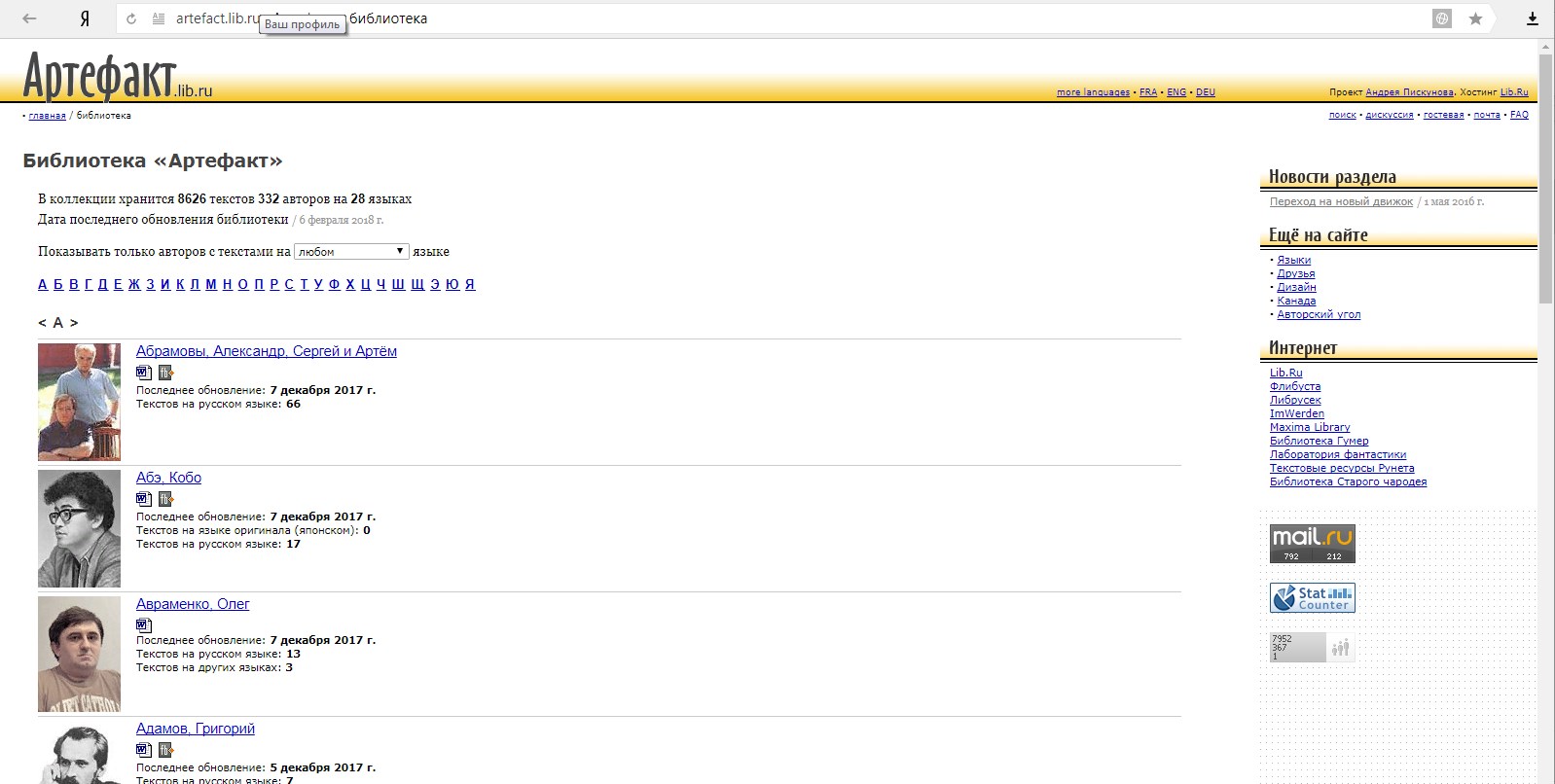Open the FB2 icon for Абэ, Кобо
This screenshot has height=784, width=1555.
coord(165,499)
